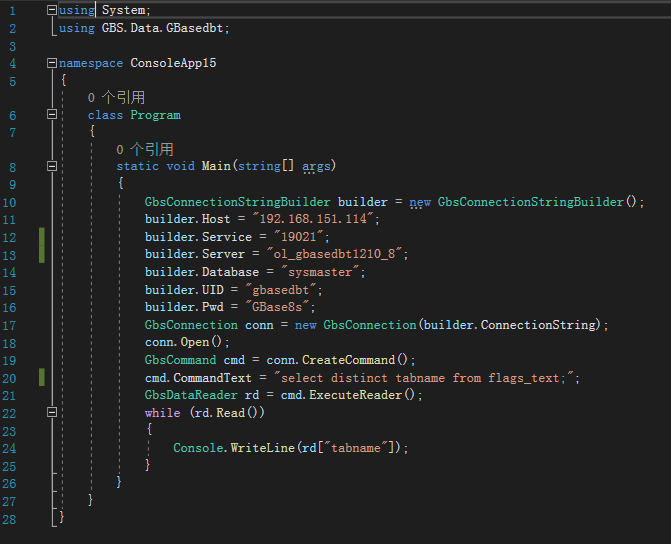This screenshot has width=671, height=544.
Task: Select line number 1 in the gutter
Action: point(11,10)
